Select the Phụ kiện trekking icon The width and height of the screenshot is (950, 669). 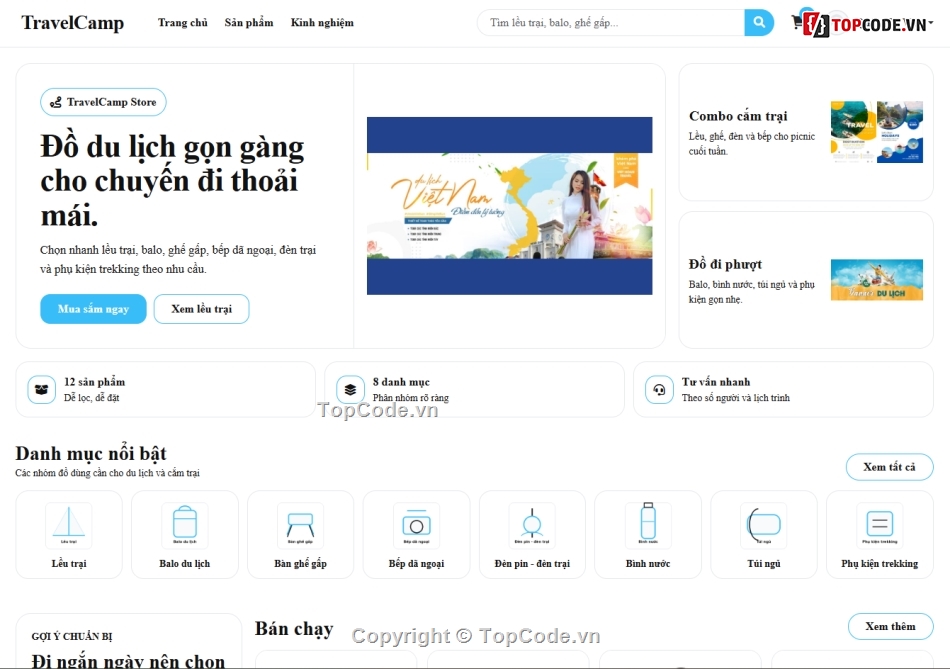[x=880, y=525]
